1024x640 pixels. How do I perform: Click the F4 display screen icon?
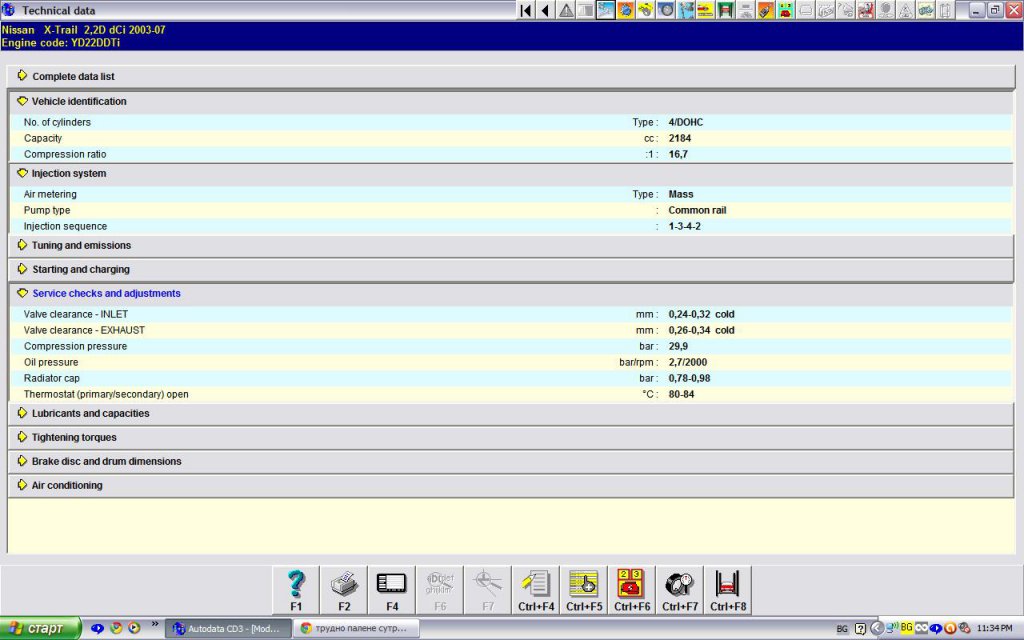tap(391, 590)
